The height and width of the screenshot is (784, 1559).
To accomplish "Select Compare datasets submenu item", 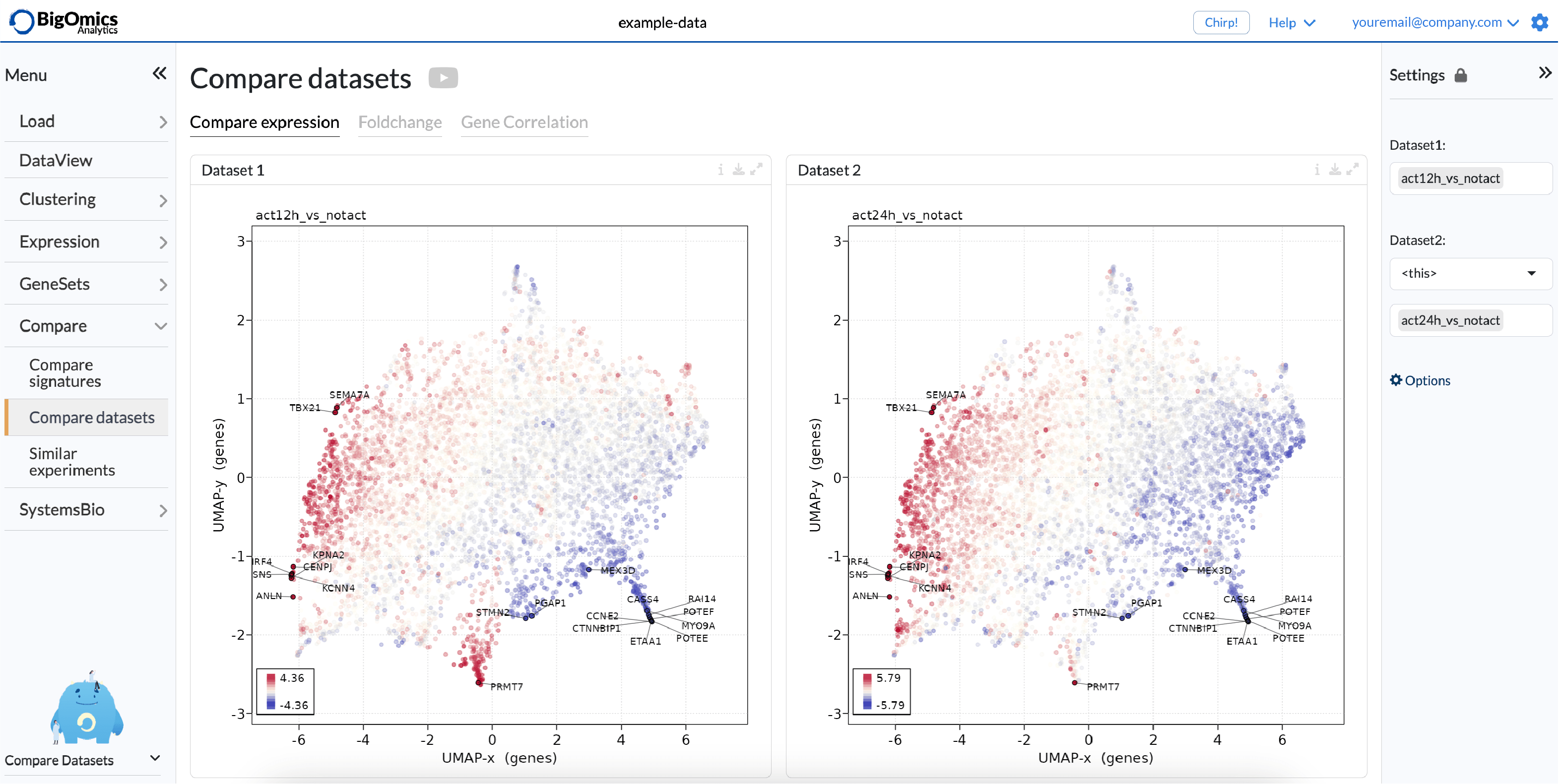I will pos(86,418).
